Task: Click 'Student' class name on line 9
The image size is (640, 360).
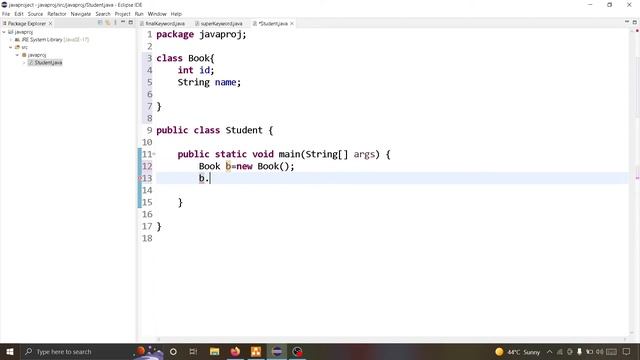Action: click(244, 130)
